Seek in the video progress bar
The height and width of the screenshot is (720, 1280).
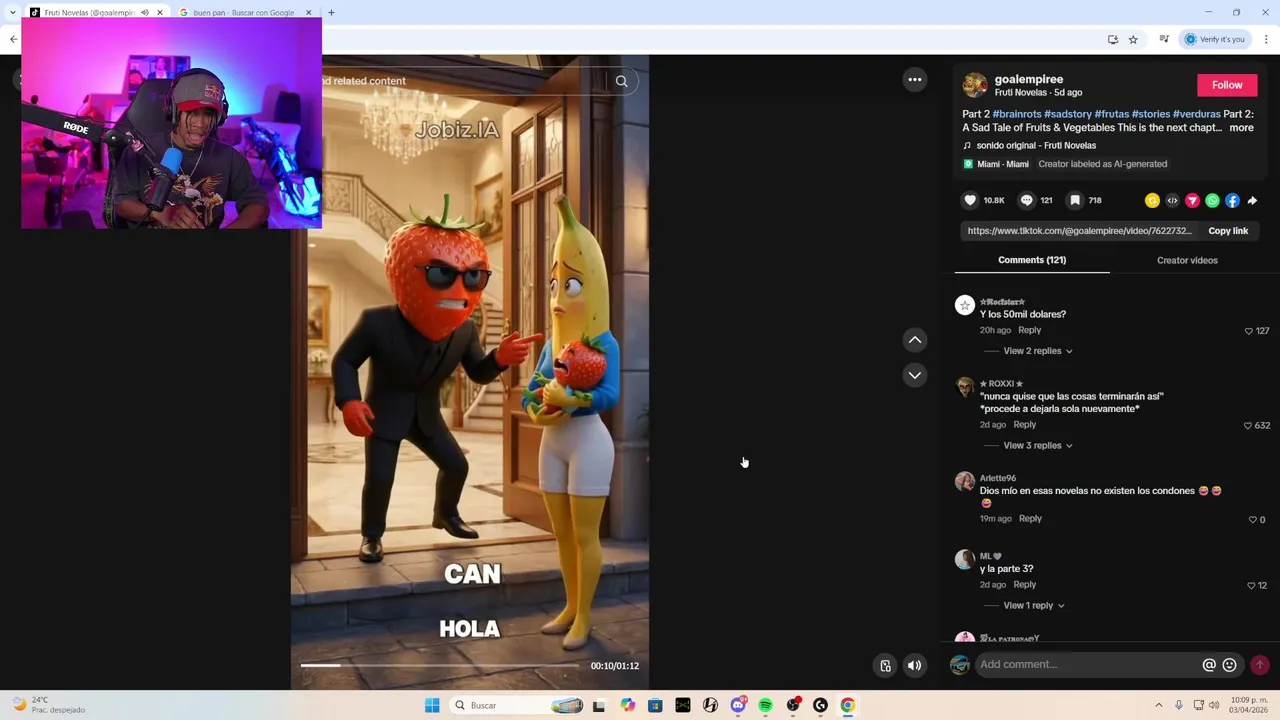coord(439,665)
